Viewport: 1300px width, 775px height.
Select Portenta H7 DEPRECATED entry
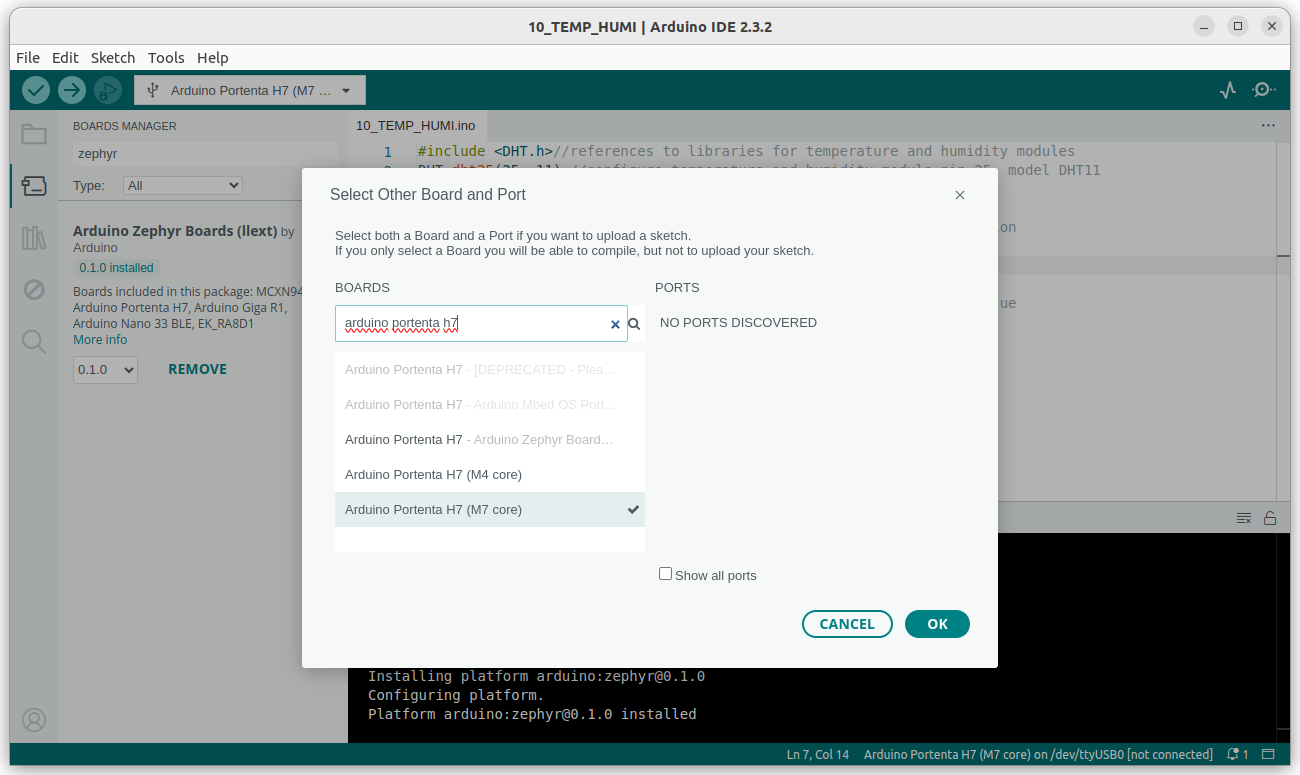[x=490, y=370]
